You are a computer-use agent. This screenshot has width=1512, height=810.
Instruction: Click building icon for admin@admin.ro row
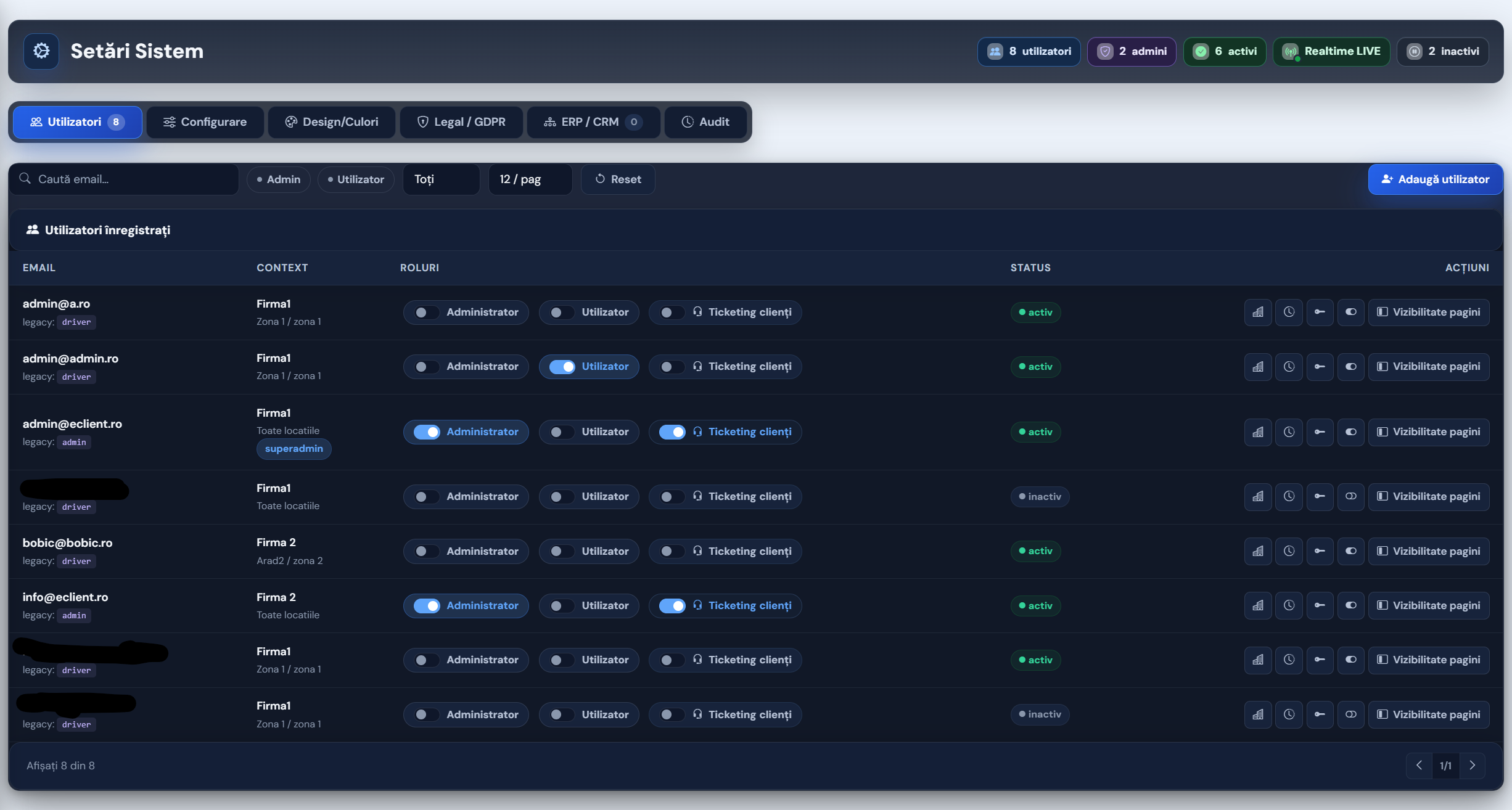tap(1258, 367)
